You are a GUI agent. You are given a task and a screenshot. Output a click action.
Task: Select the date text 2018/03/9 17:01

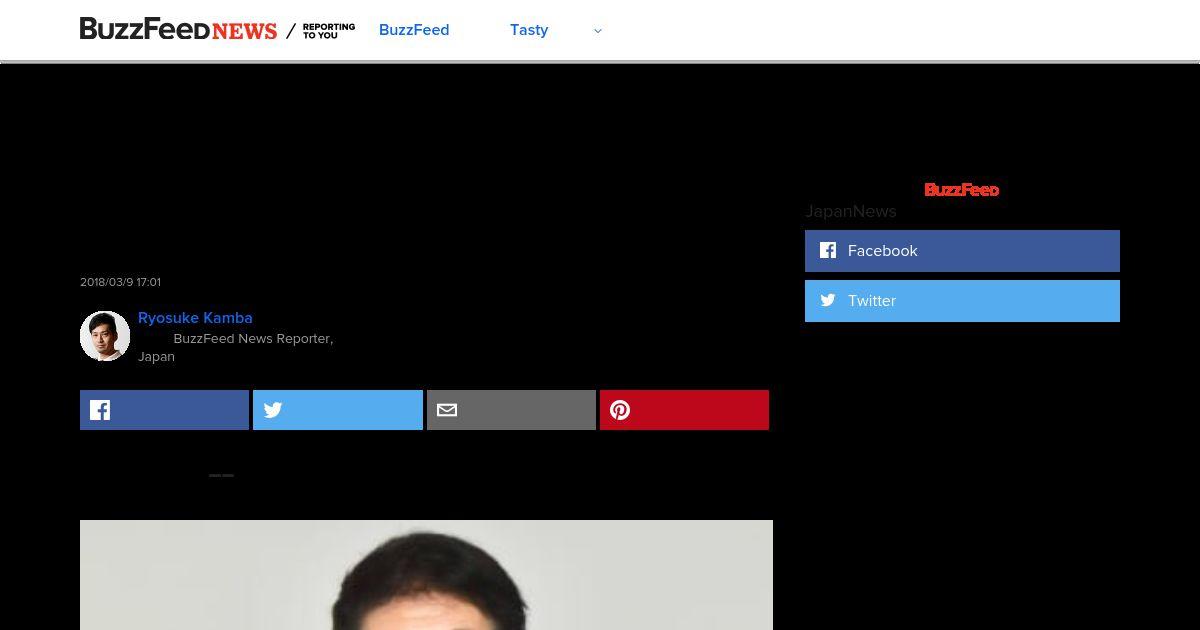[120, 282]
